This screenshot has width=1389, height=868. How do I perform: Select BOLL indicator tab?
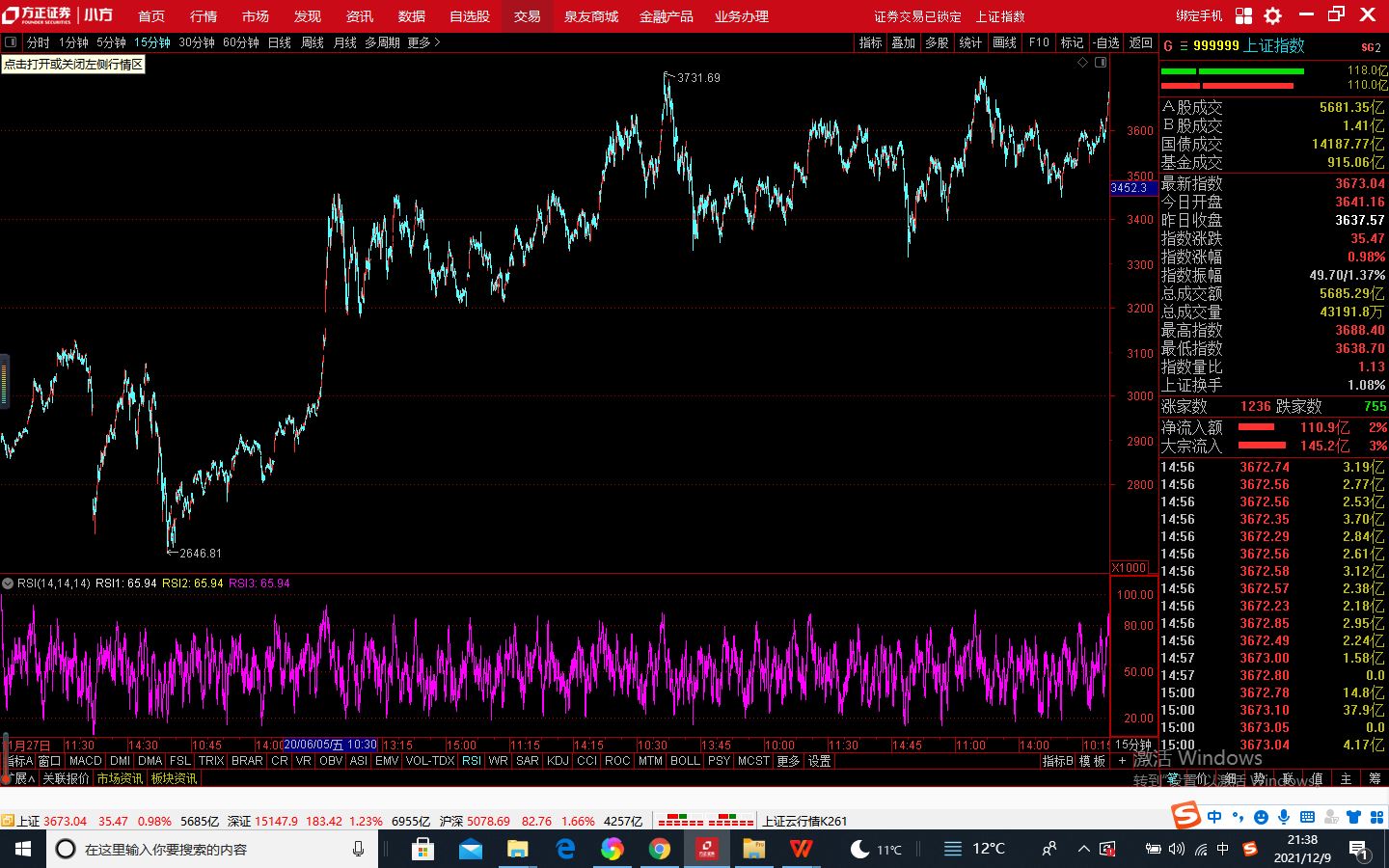click(685, 761)
